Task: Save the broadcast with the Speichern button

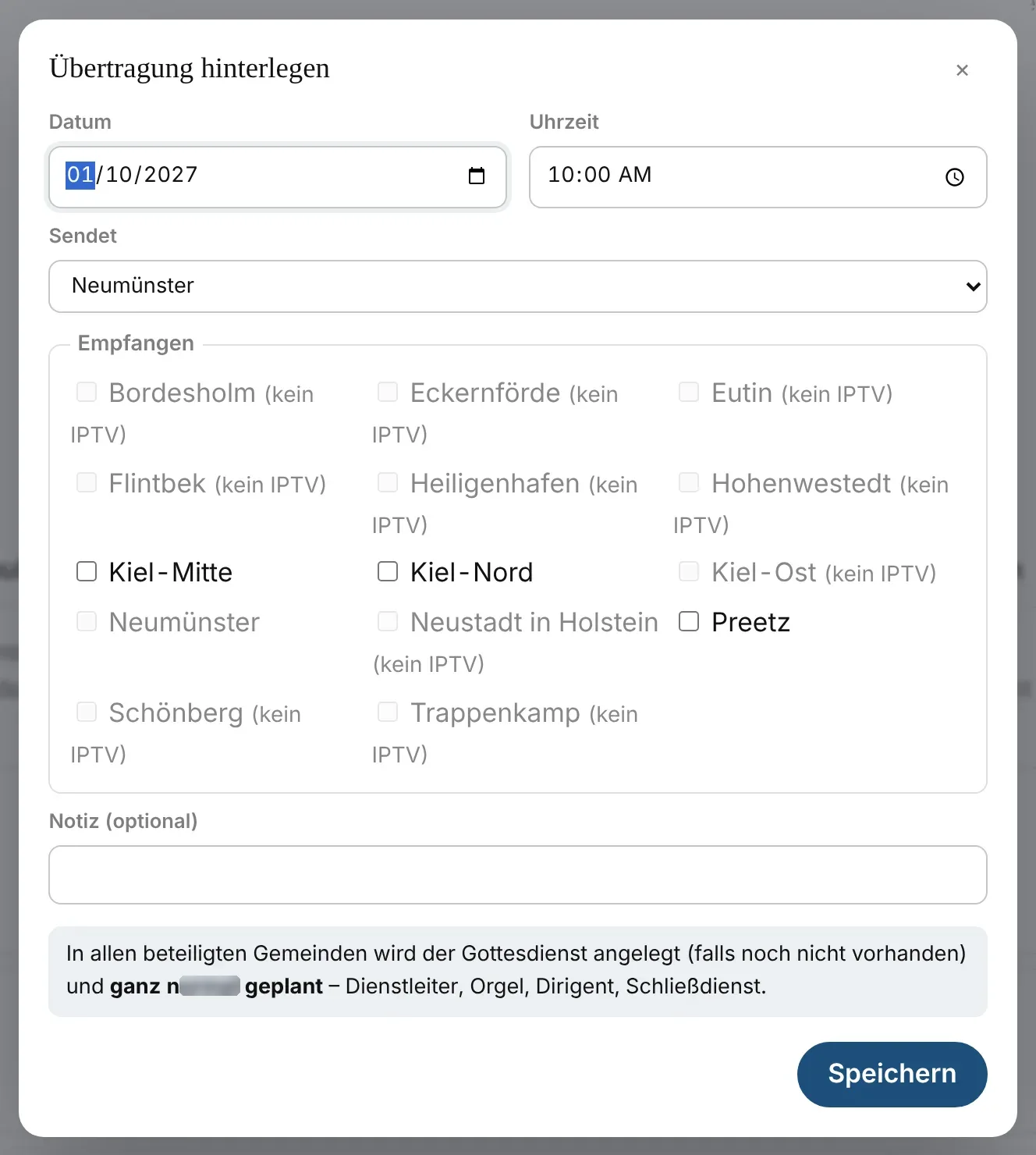Action: click(x=892, y=1074)
